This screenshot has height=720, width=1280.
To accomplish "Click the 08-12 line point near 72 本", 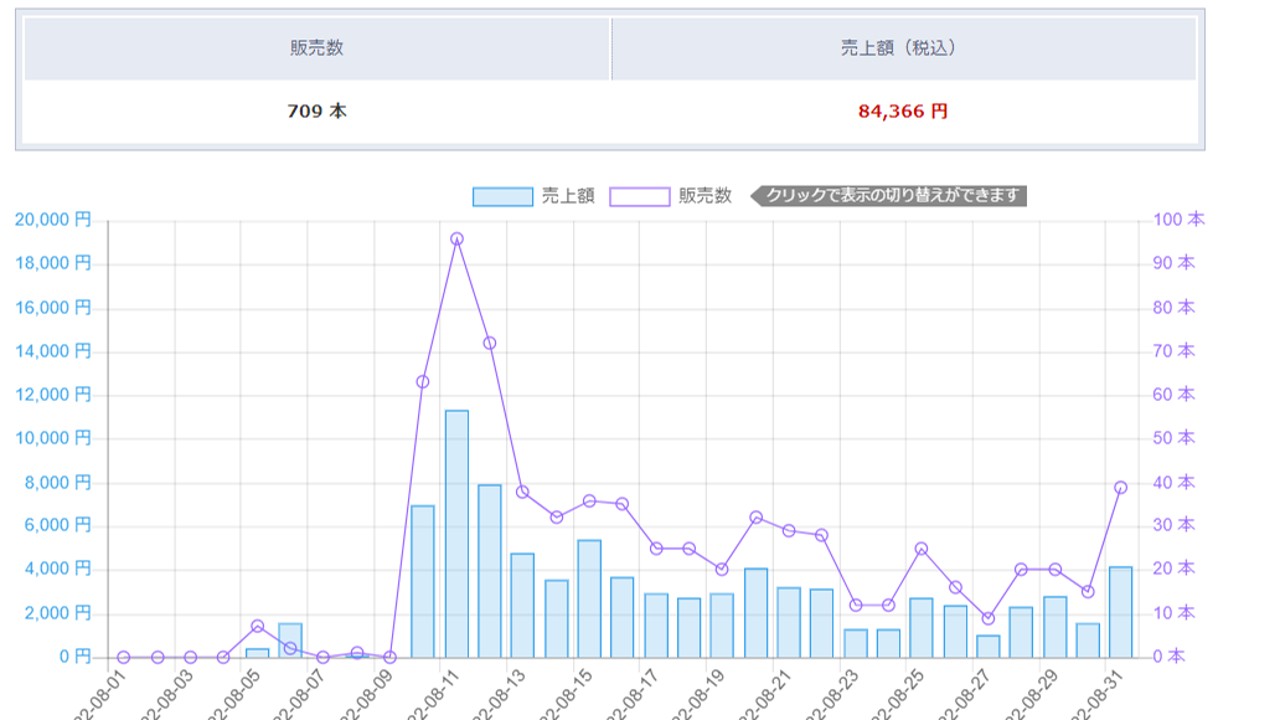I will point(490,343).
